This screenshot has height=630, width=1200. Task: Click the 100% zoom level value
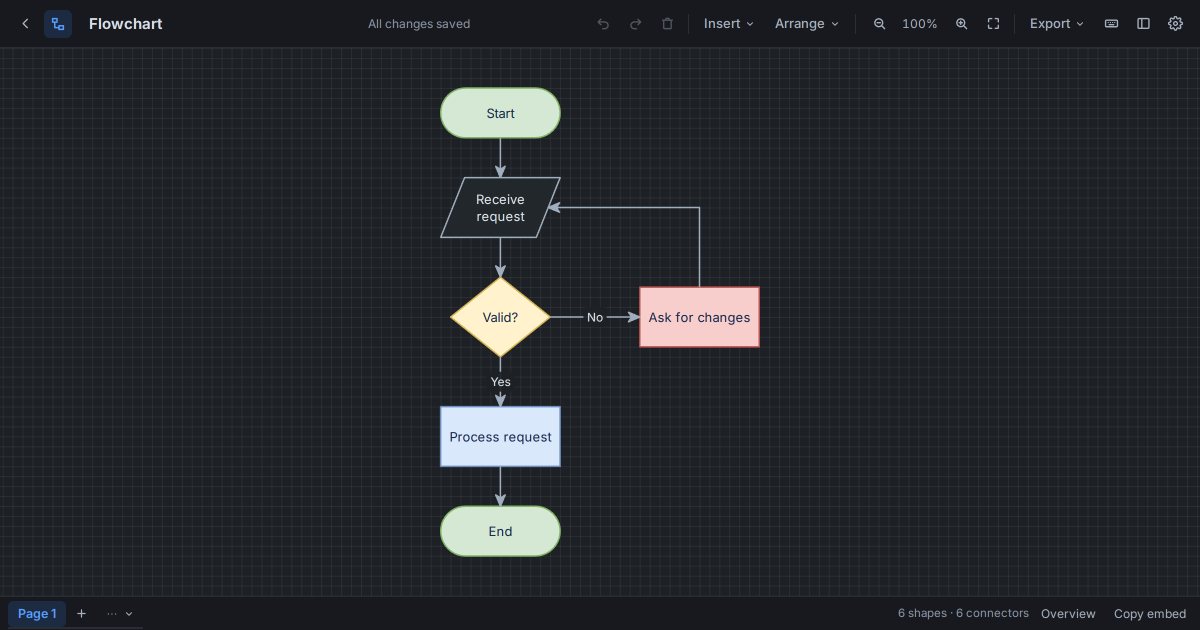click(920, 24)
